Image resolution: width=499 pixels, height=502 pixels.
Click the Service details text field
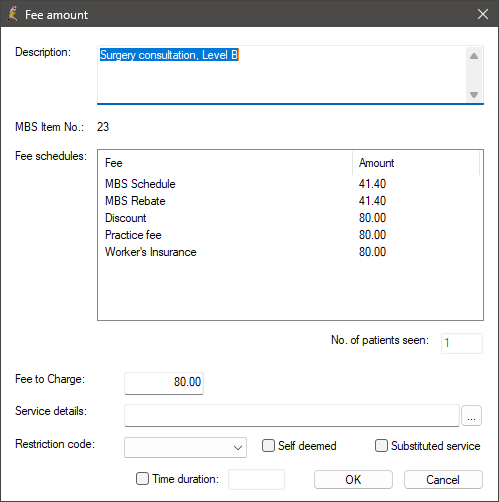point(292,415)
